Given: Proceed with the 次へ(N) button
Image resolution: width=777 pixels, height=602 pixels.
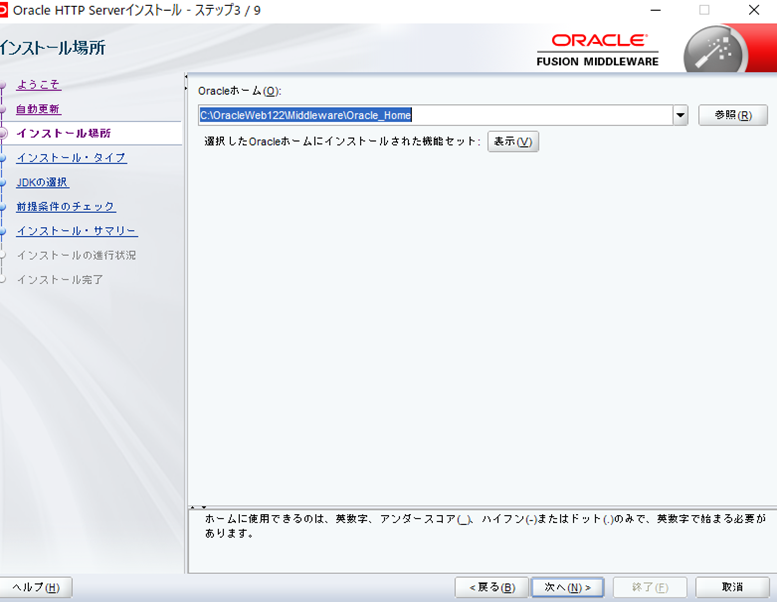Looking at the screenshot, I should click(x=567, y=587).
